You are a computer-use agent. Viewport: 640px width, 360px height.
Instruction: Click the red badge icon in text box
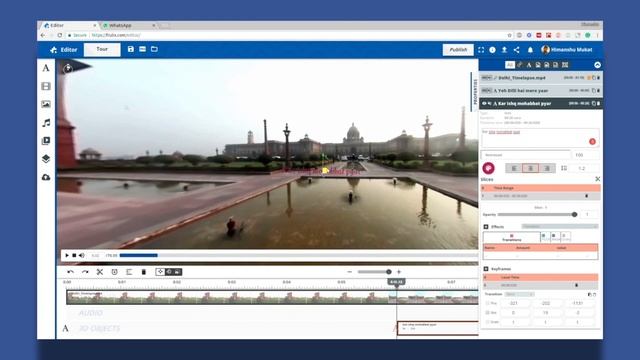592,142
